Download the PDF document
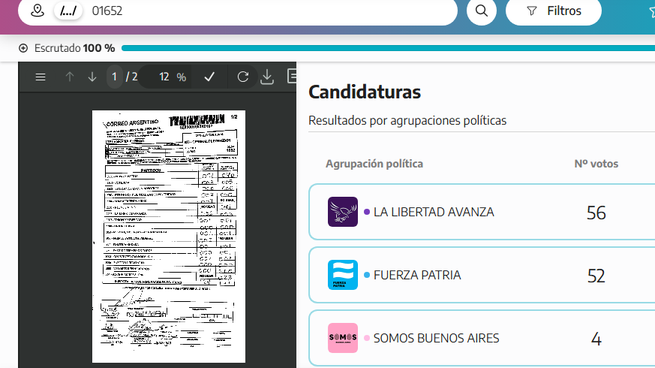Screen dimensions: 655x368 pos(267,77)
